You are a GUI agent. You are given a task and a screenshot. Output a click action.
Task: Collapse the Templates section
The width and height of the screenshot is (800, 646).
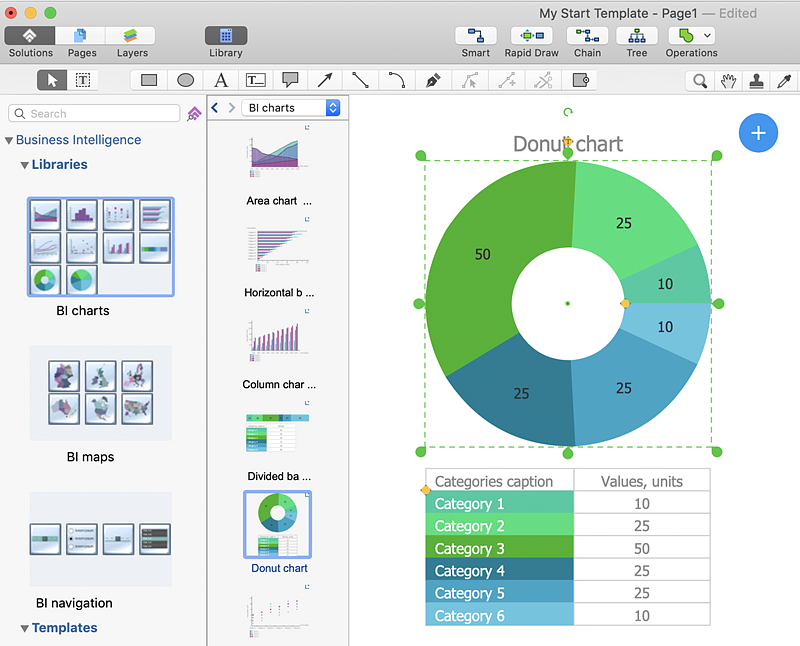(24, 628)
